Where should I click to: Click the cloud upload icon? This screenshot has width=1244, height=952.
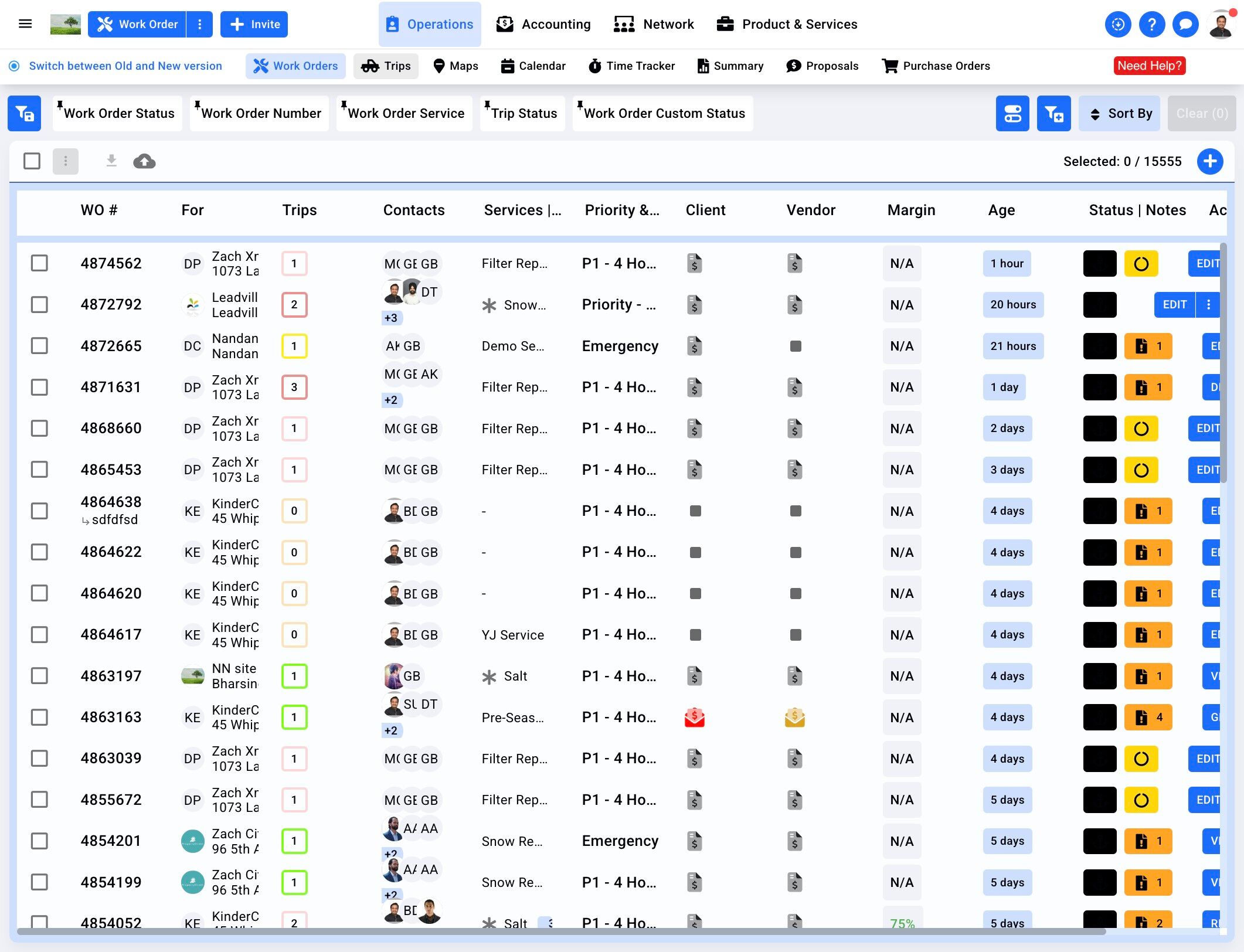[x=144, y=161]
